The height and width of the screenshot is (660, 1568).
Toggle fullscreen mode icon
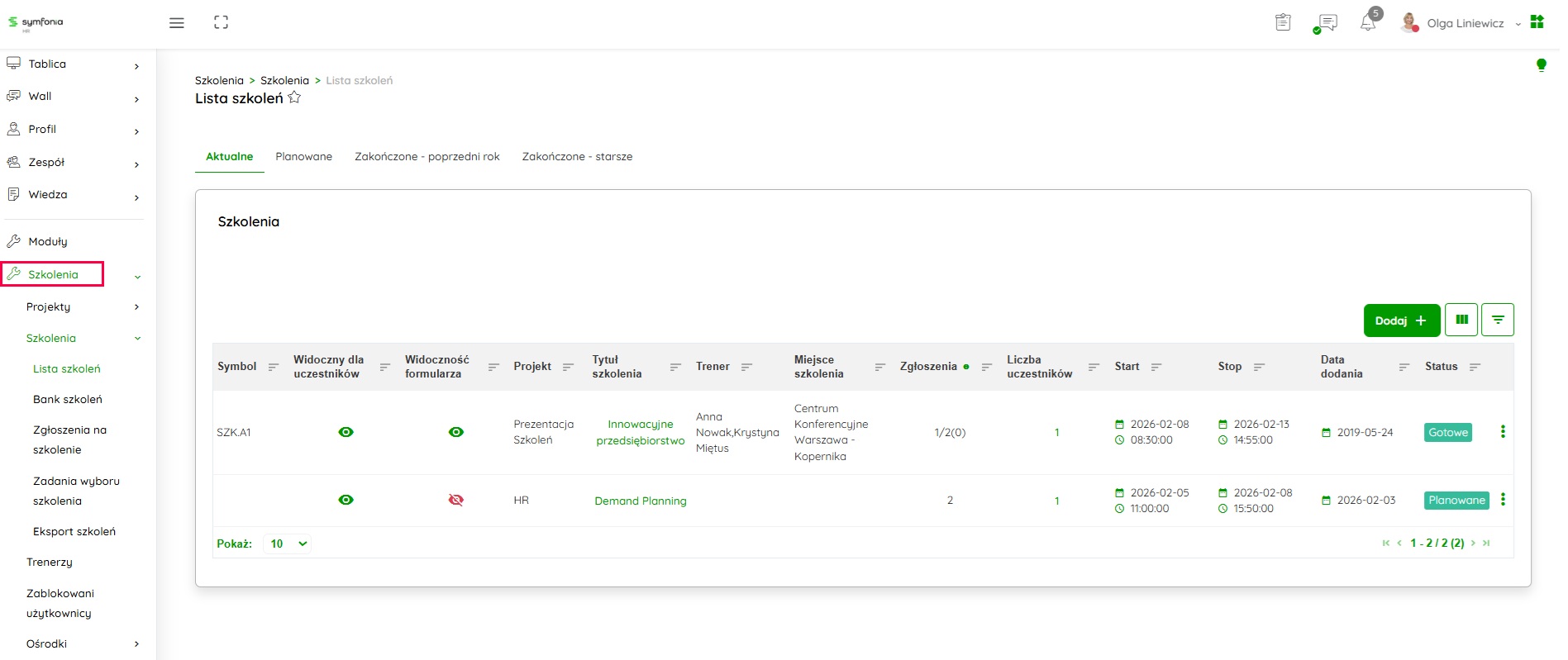pyautogui.click(x=221, y=23)
